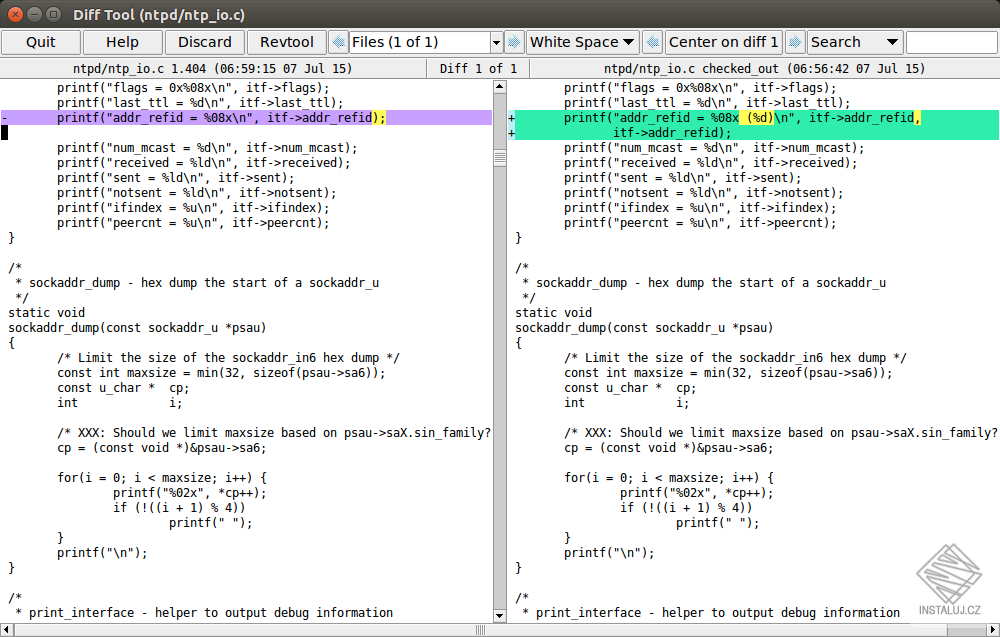Click the 'const u_char * cp;' line in left pane

123,388
